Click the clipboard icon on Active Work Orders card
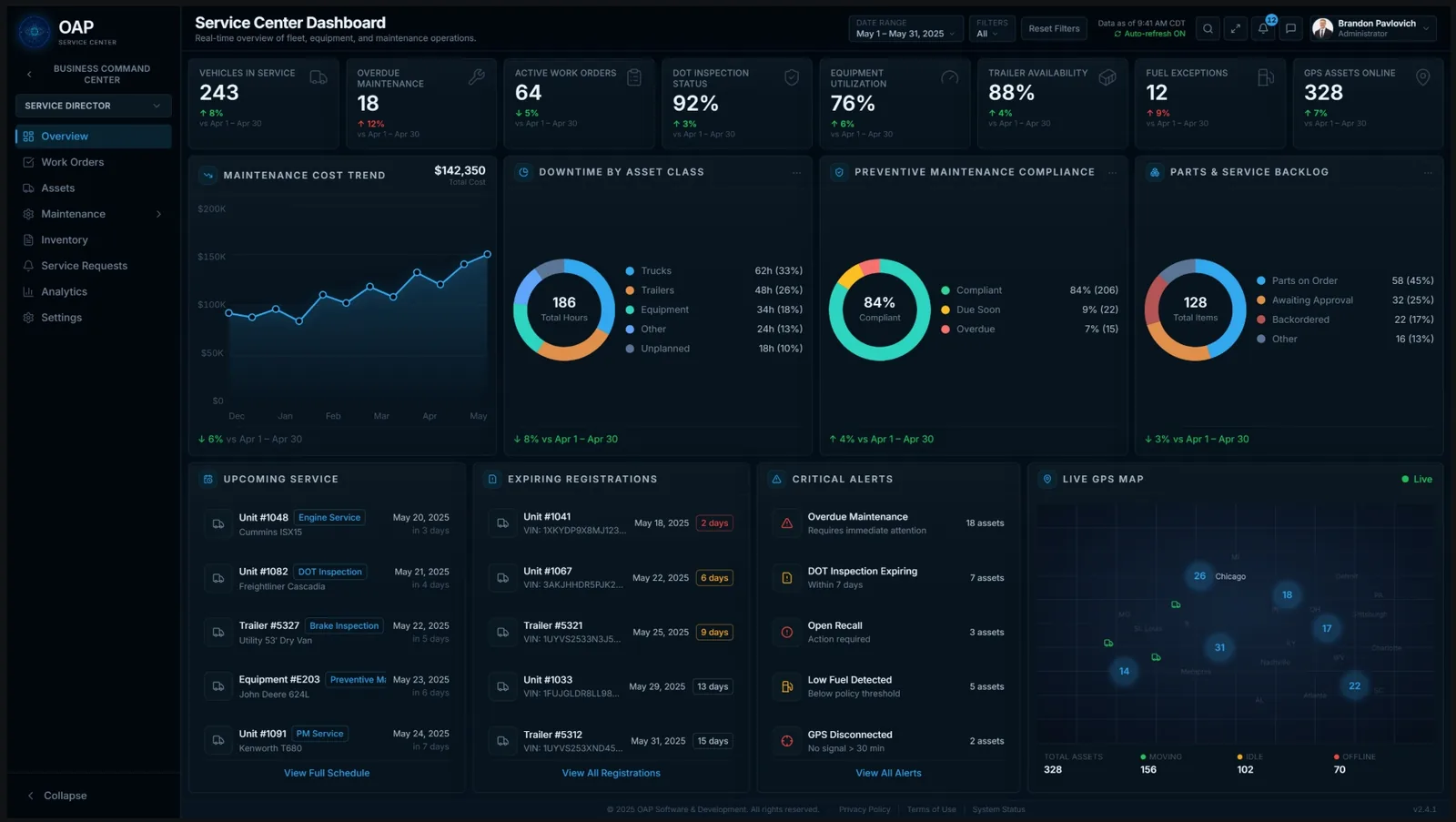This screenshot has height=822, width=1456. pyautogui.click(x=634, y=77)
